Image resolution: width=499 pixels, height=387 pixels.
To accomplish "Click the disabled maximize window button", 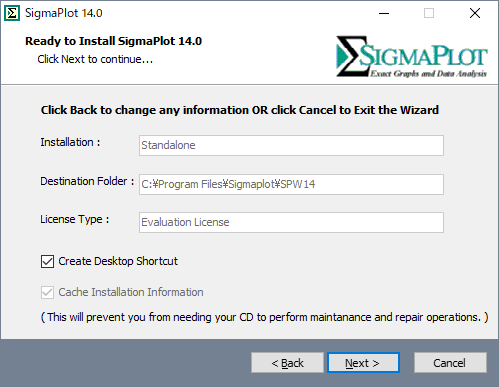I will pyautogui.click(x=429, y=13).
